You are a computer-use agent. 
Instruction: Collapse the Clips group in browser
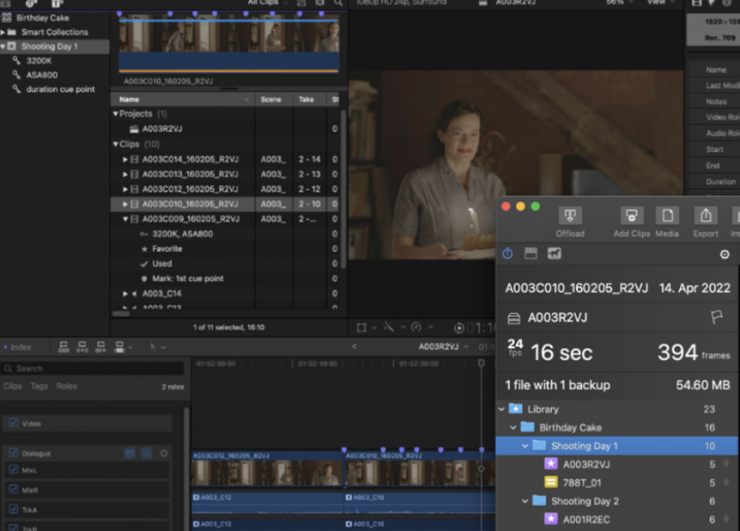click(x=116, y=144)
